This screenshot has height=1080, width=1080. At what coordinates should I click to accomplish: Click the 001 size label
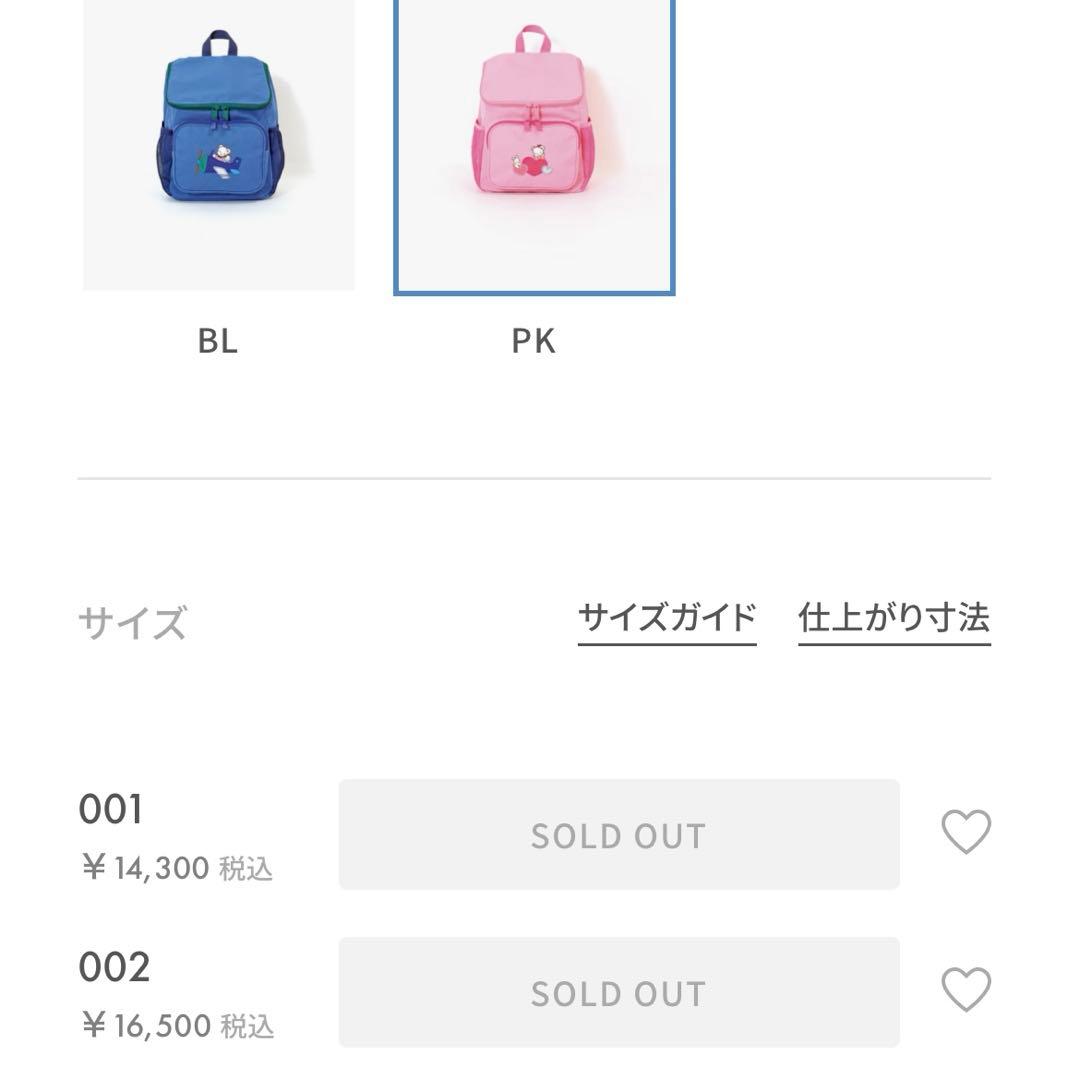tap(111, 810)
